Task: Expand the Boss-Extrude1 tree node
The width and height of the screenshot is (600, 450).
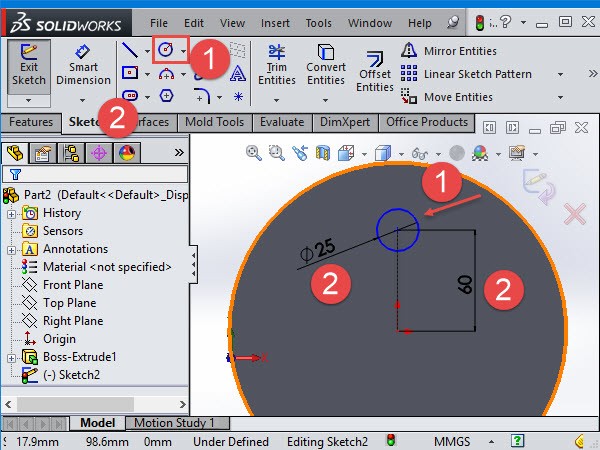Action: click(11, 358)
